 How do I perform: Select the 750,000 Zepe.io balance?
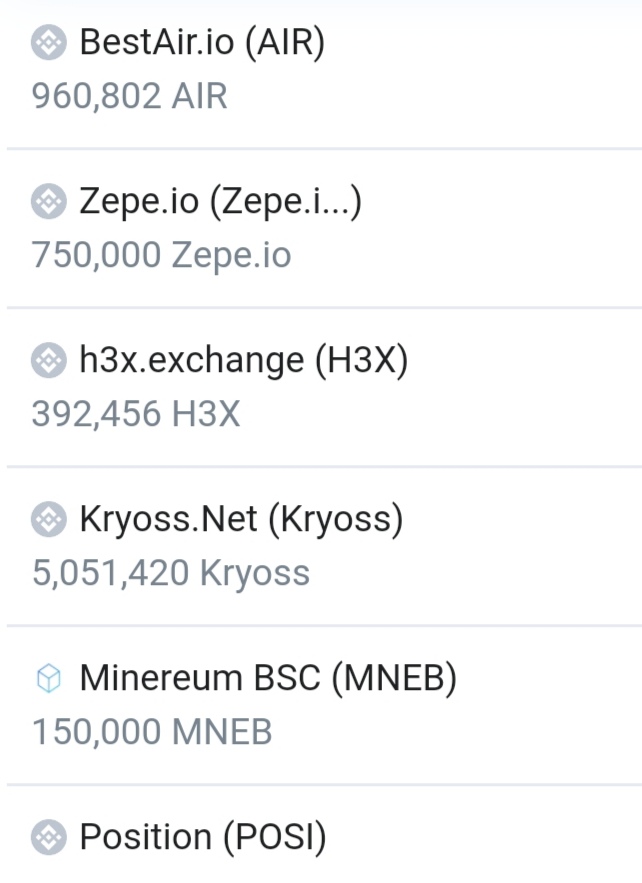(x=161, y=255)
